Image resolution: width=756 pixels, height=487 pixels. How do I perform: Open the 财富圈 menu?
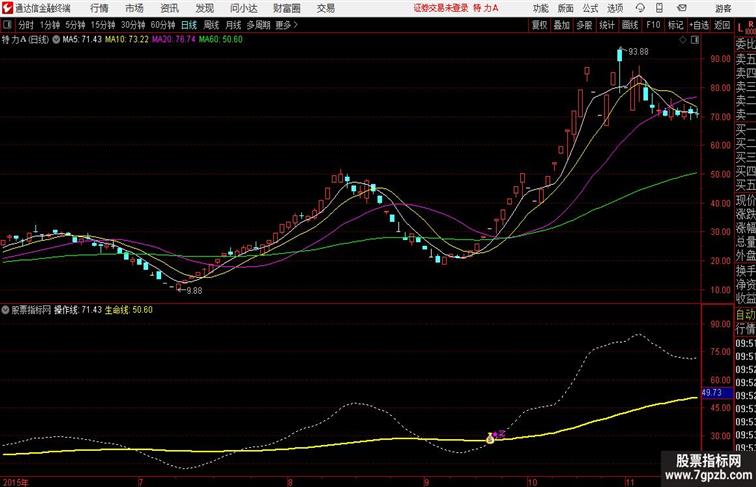click(x=286, y=8)
